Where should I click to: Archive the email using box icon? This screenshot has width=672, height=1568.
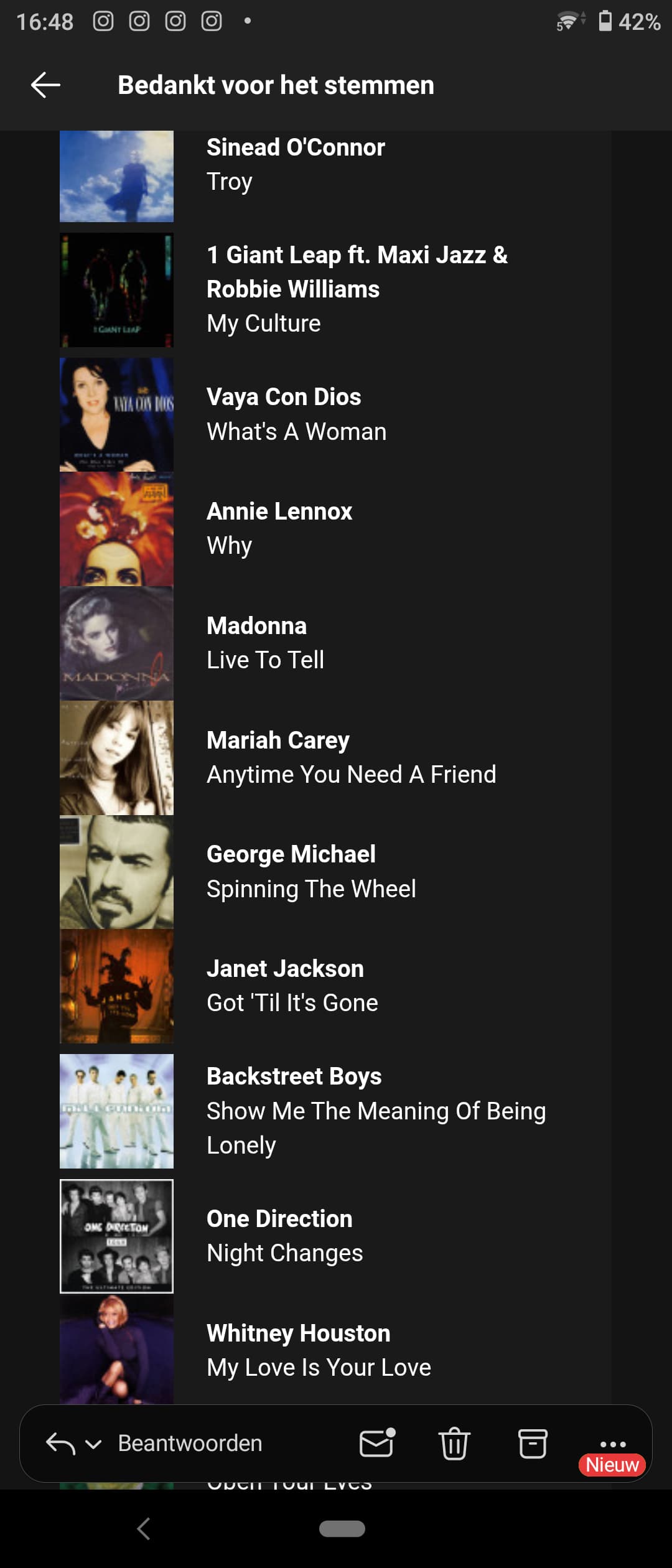(x=533, y=1443)
